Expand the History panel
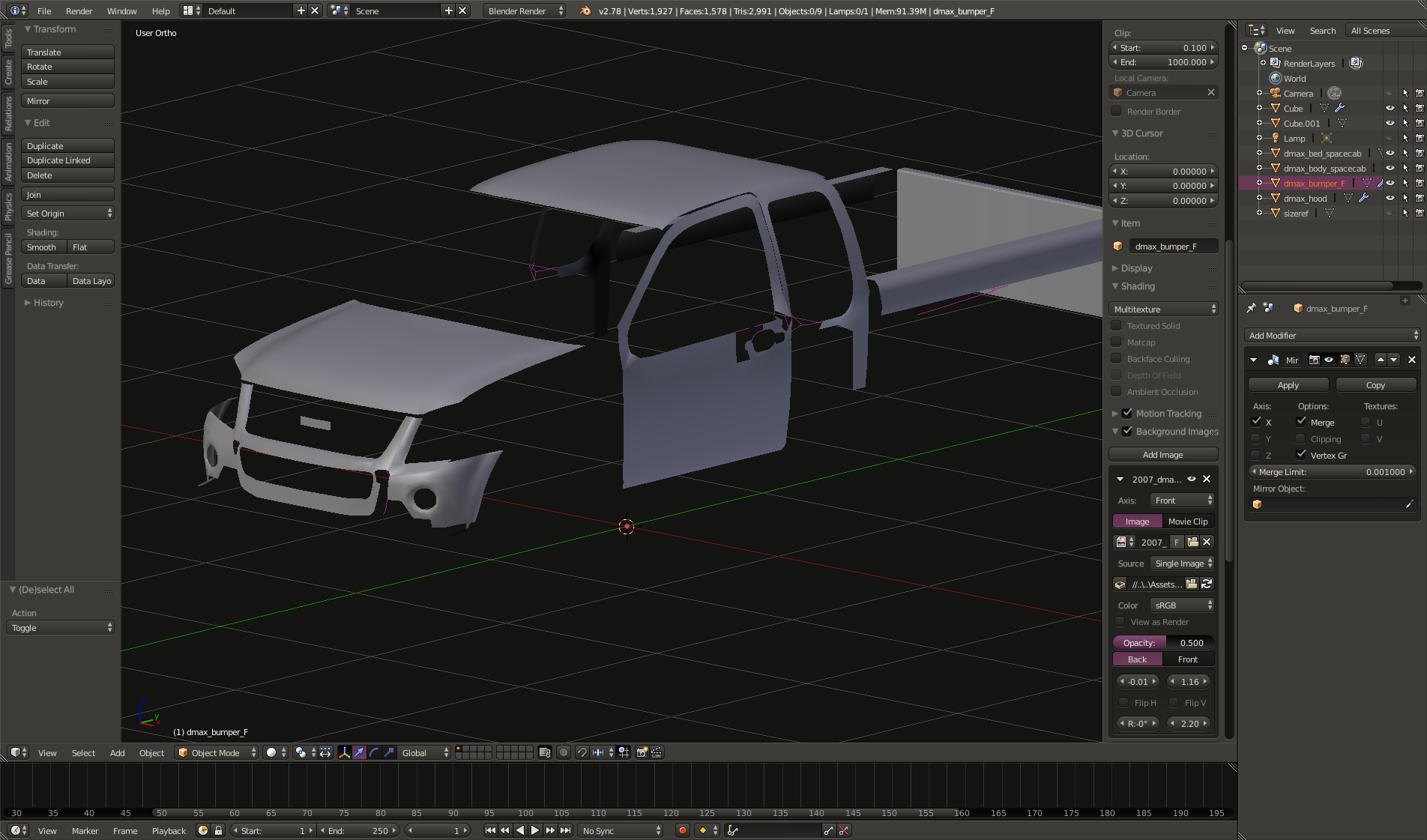Screen dimensions: 1427x840 (48, 303)
